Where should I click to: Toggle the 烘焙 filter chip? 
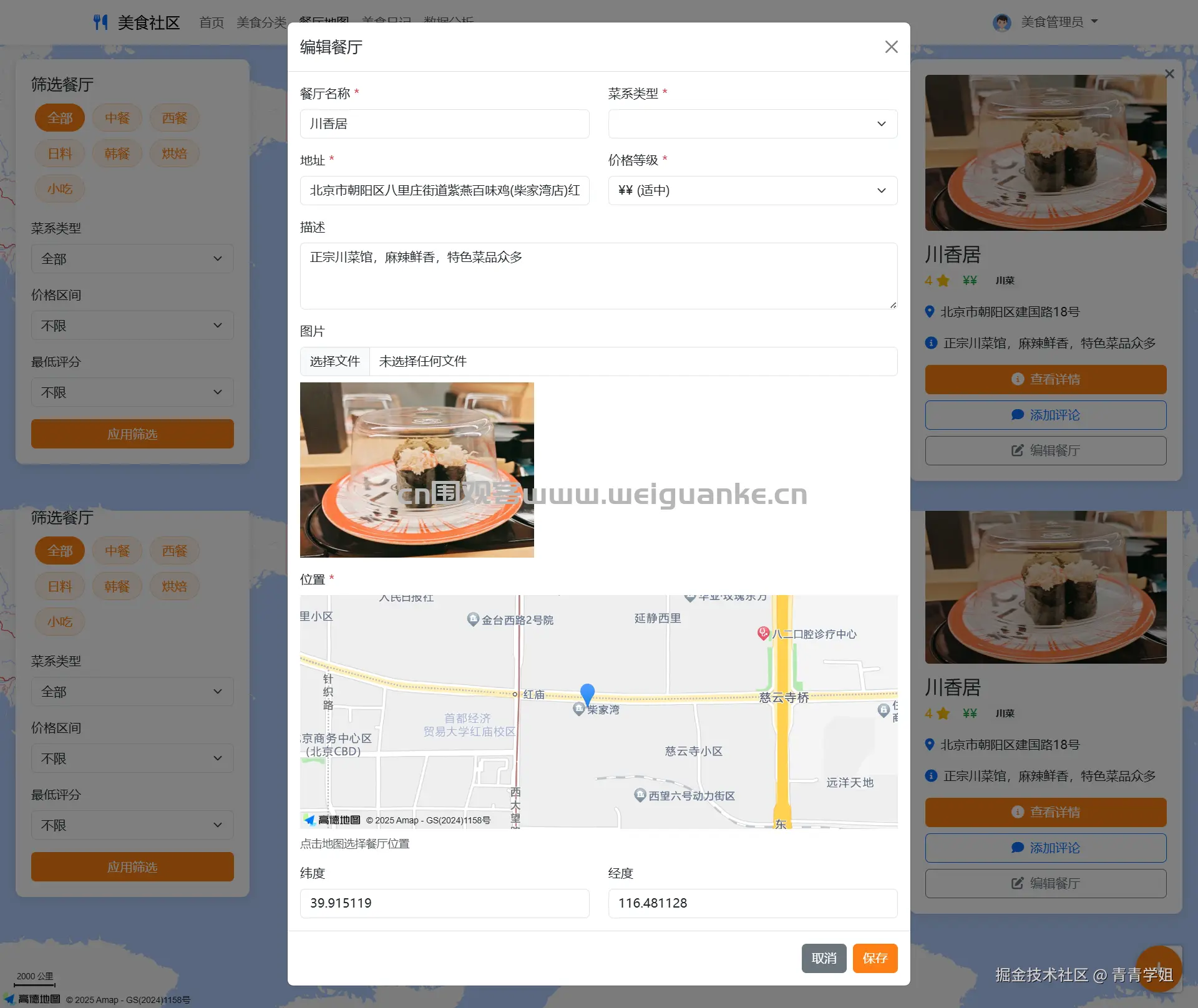pos(174,153)
